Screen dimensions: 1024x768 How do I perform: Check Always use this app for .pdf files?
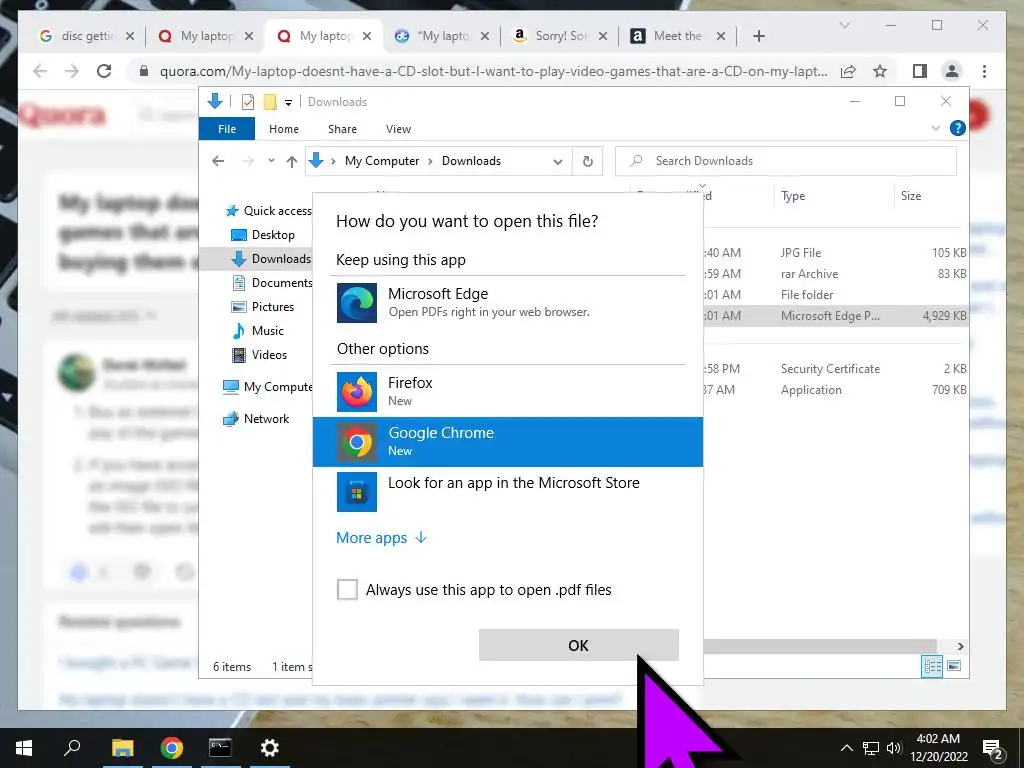pos(347,589)
